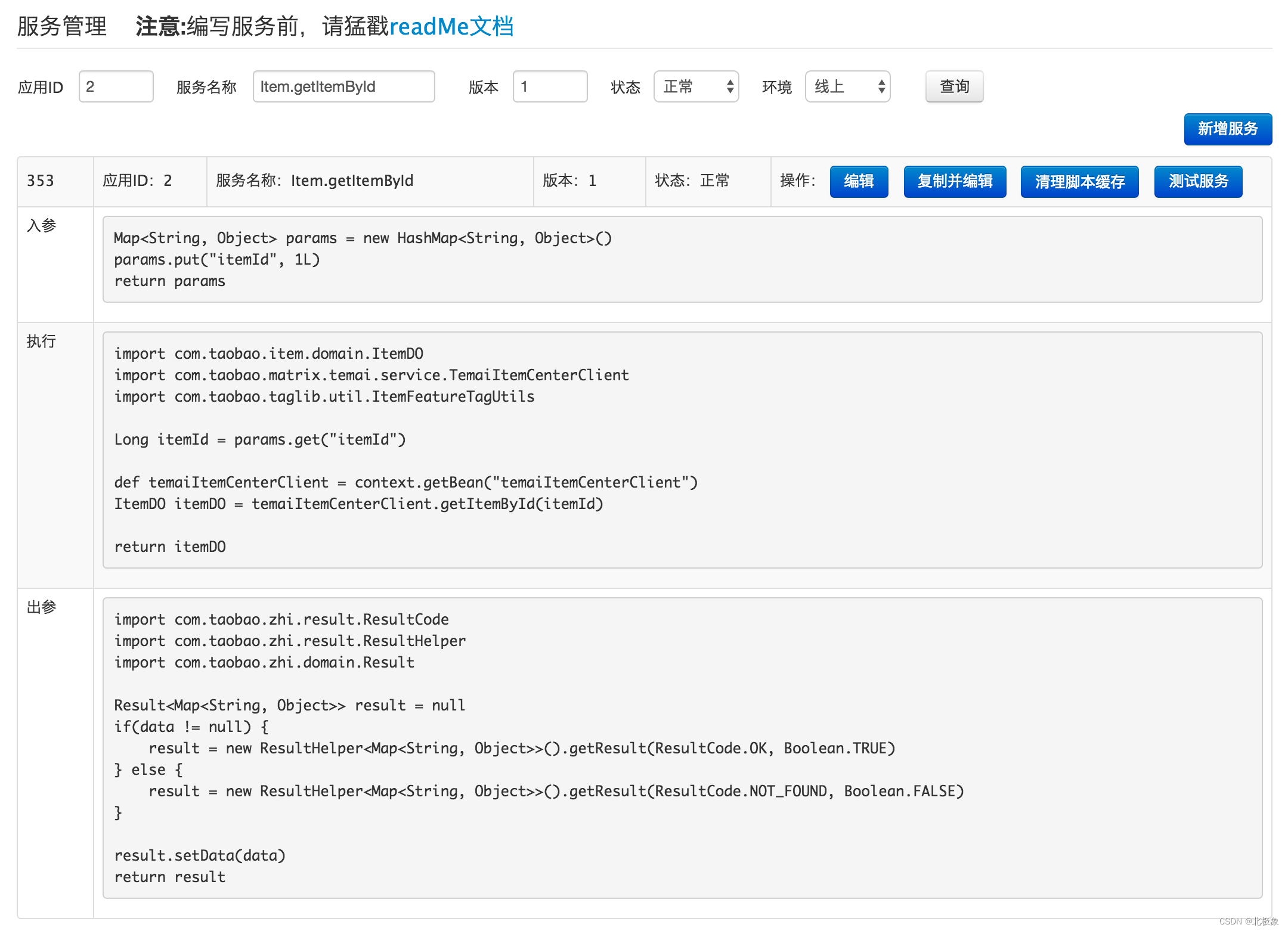Click the 应用ID: 2 table cell
The width and height of the screenshot is (1288, 931).
point(150,181)
